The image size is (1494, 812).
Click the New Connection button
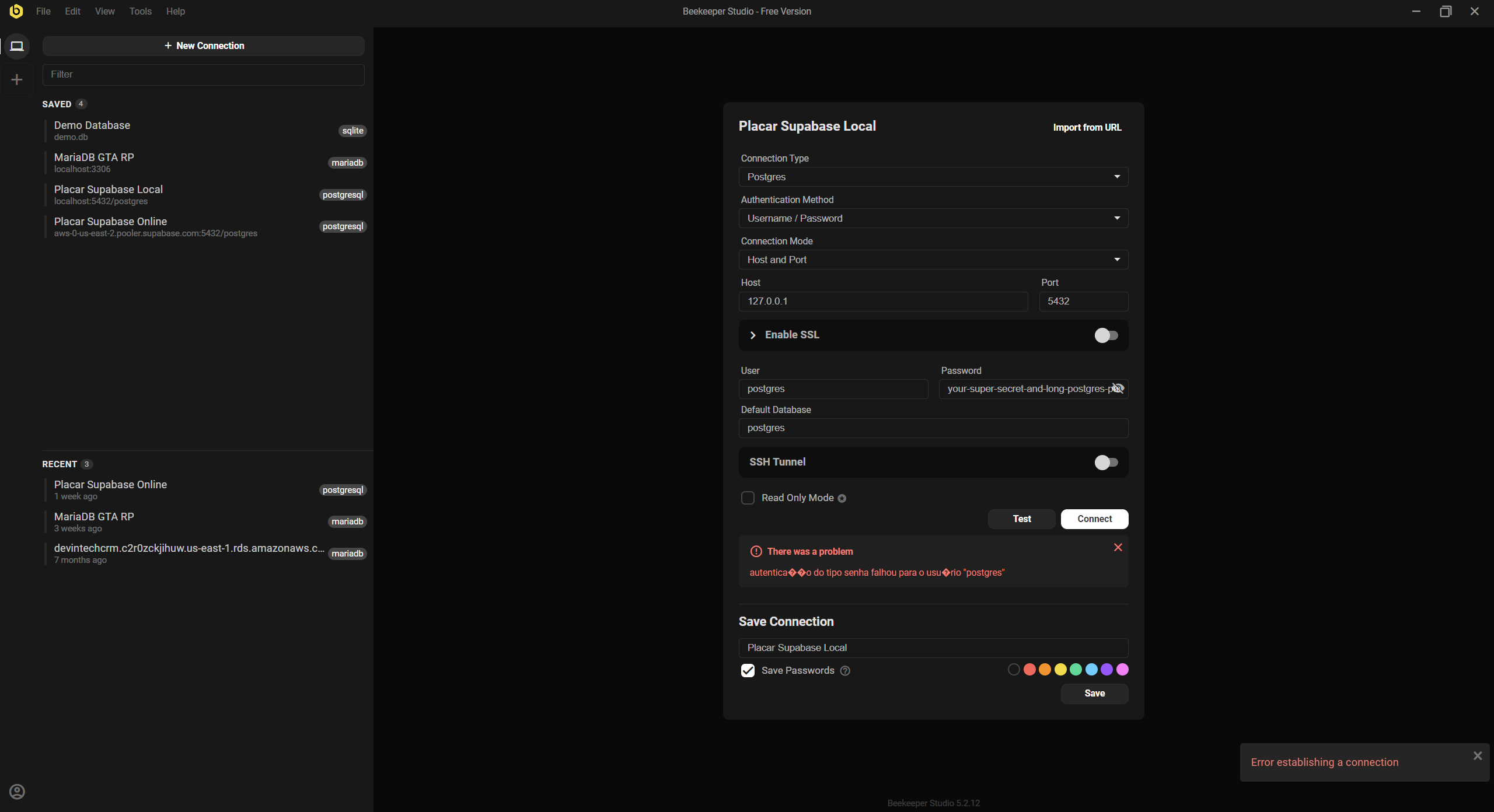pos(204,45)
